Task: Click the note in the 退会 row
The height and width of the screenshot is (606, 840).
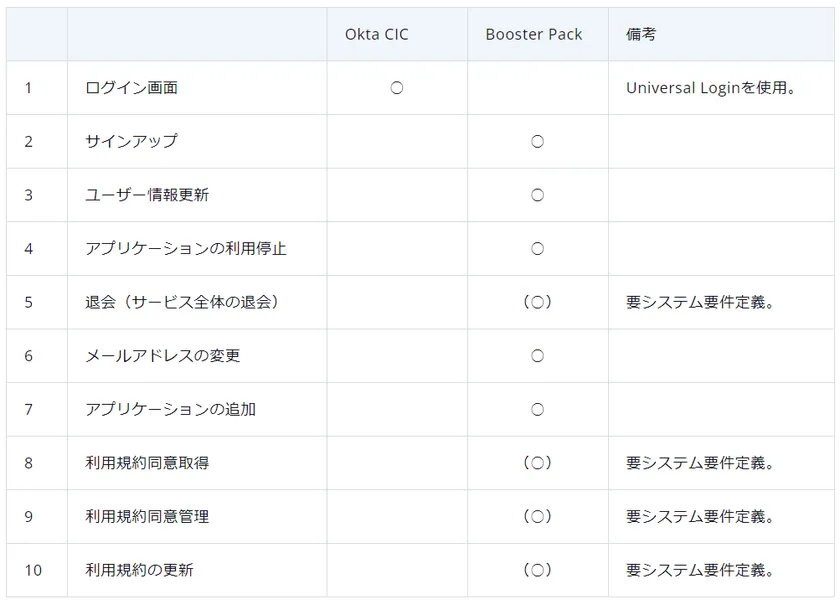Action: tap(701, 302)
